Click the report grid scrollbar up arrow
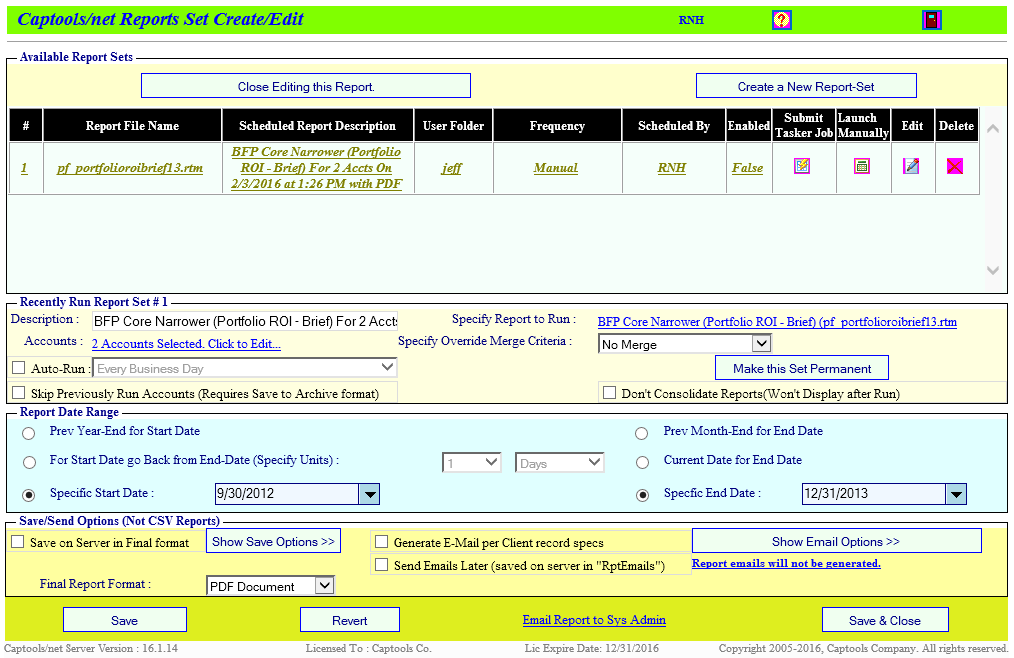The width and height of the screenshot is (1014, 658). tap(991, 128)
